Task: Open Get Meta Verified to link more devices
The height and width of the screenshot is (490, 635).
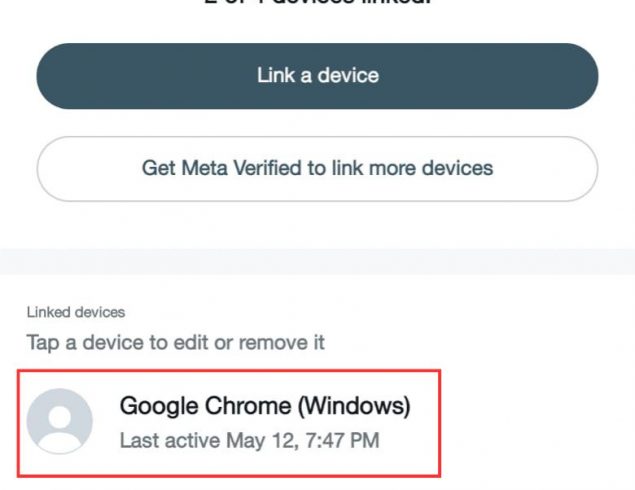Action: click(318, 168)
